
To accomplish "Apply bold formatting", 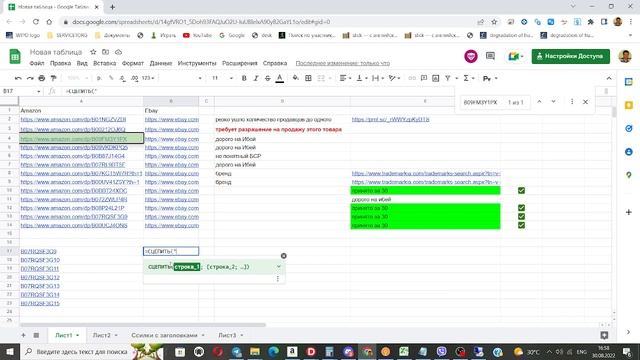I will pyautogui.click(x=244, y=78).
